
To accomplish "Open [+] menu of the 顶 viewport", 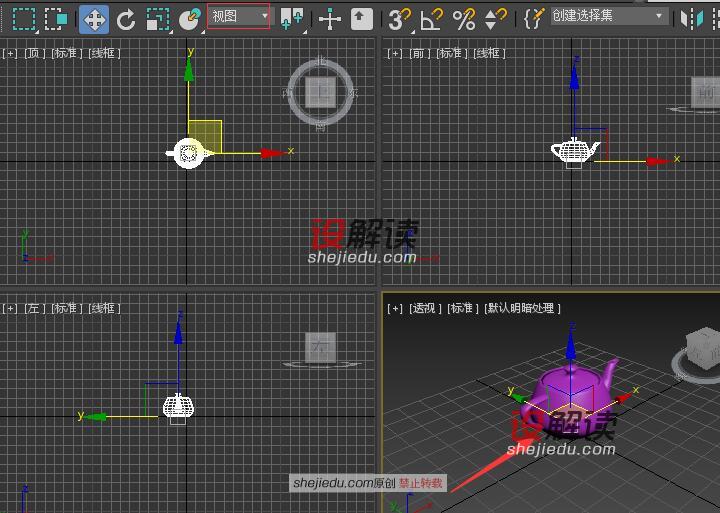I will [10, 53].
